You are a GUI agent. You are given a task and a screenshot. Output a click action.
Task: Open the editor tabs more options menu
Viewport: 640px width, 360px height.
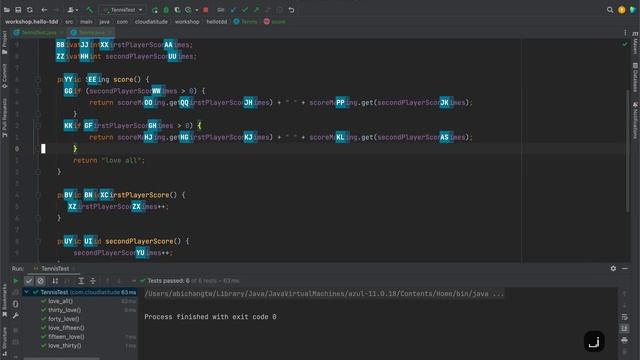pos(625,33)
